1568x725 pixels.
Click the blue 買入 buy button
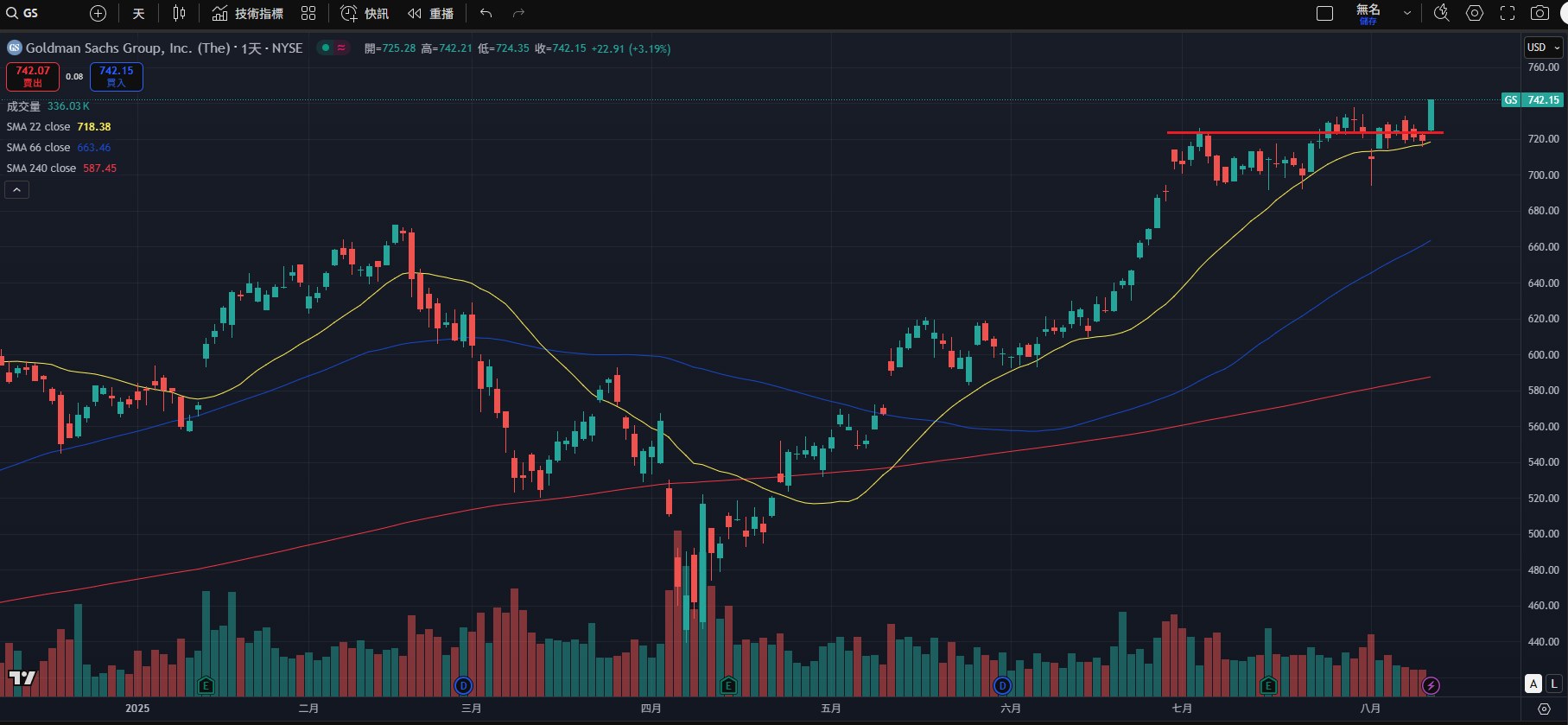coord(117,77)
